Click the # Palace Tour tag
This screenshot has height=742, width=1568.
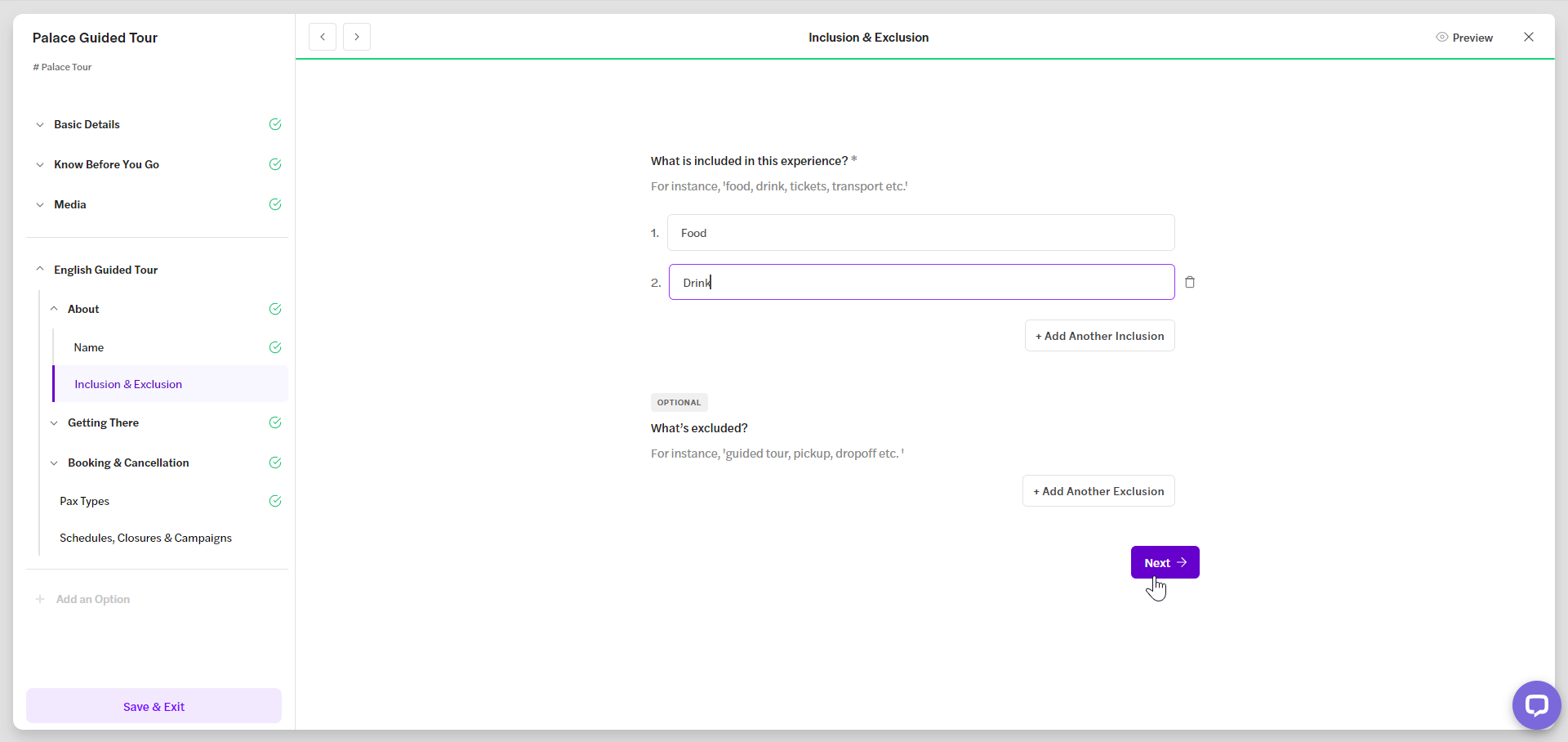pyautogui.click(x=62, y=67)
